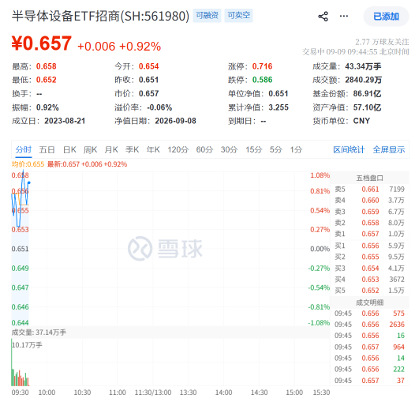The height and width of the screenshot is (402, 415).
Task: Select the 年K chart tab
Action: (153, 150)
